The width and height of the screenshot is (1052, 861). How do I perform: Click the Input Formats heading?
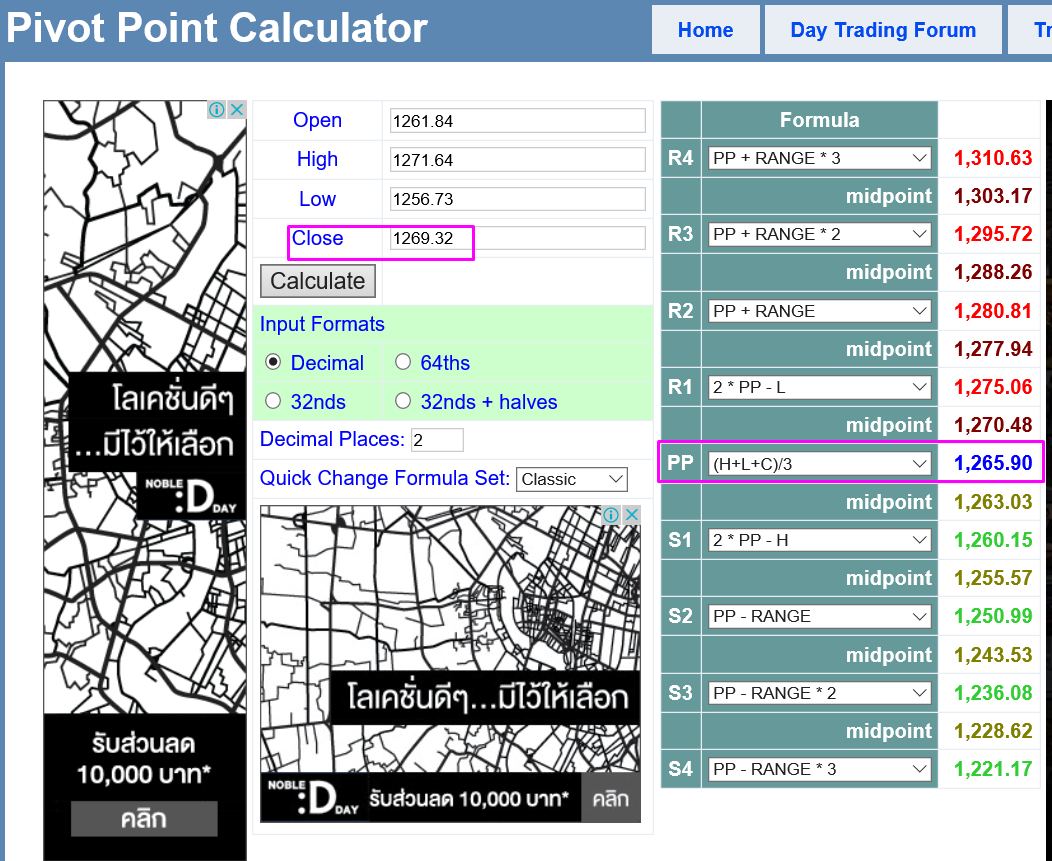tap(322, 324)
